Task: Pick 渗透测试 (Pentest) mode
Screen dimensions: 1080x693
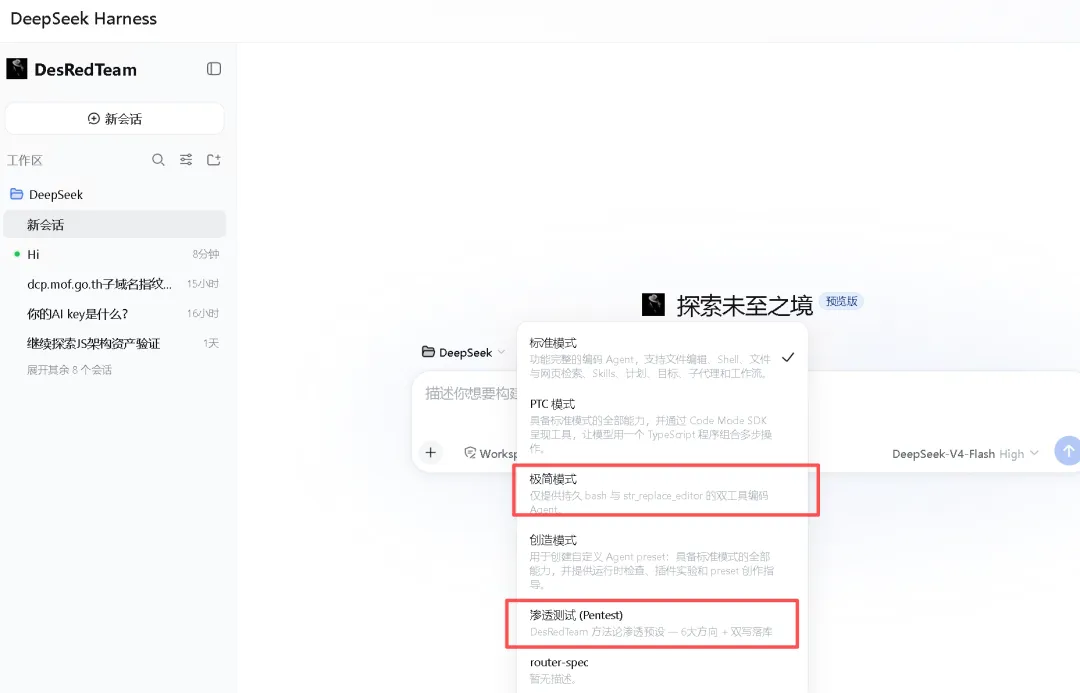Action: (x=662, y=623)
